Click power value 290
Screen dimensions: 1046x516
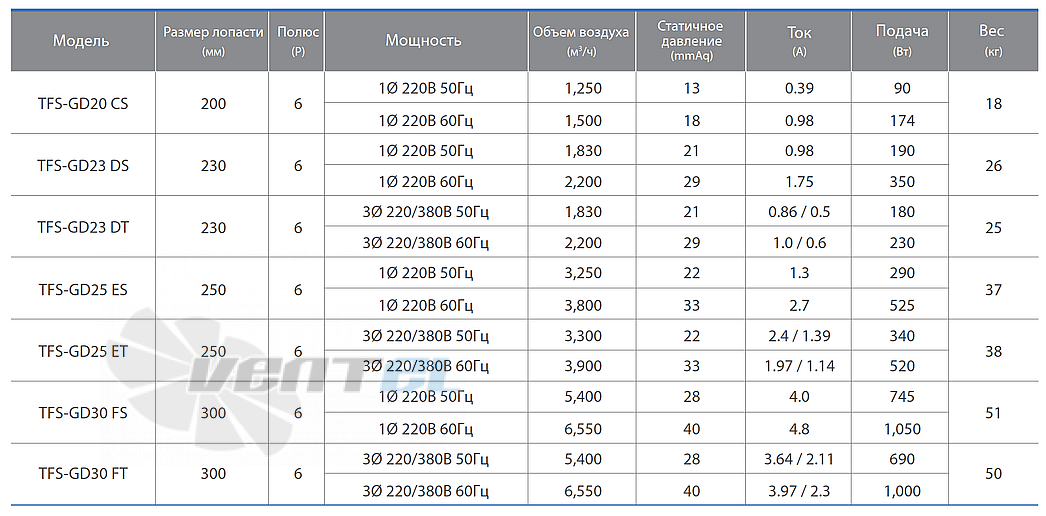pos(902,273)
